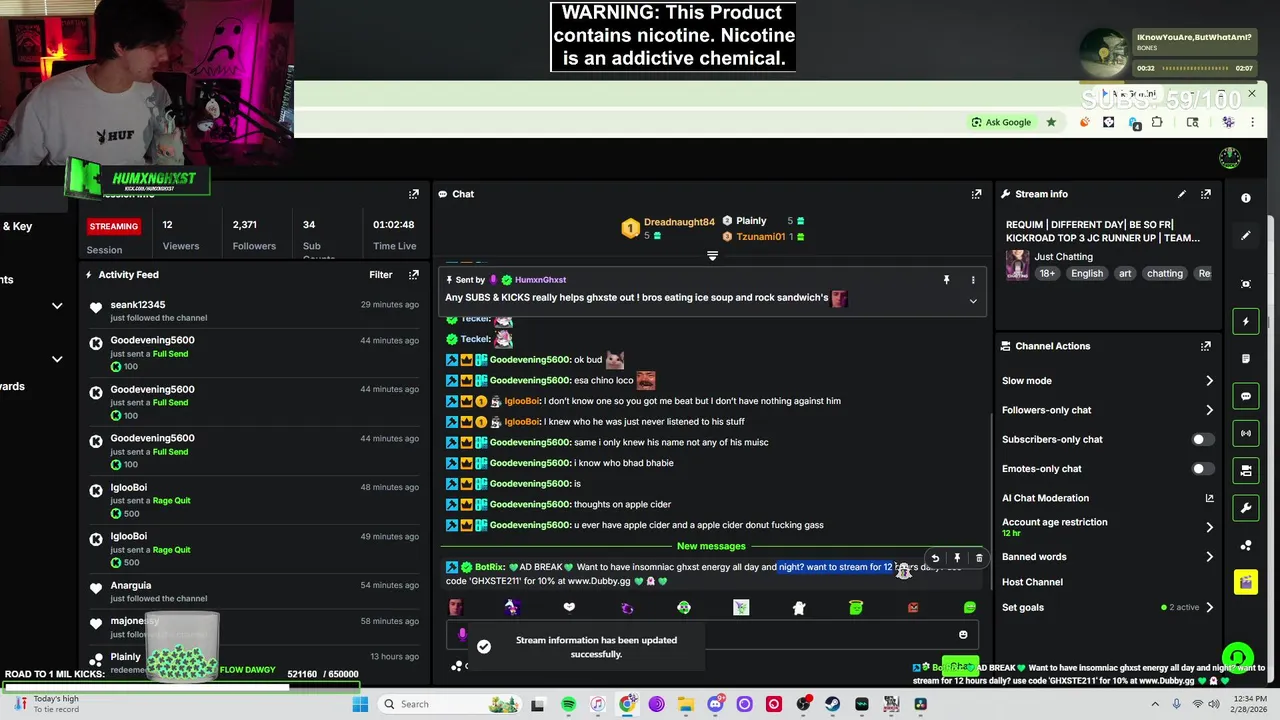This screenshot has height=720, width=1280.
Task: Click the pencil icon in right sidebar
Action: 1246,236
